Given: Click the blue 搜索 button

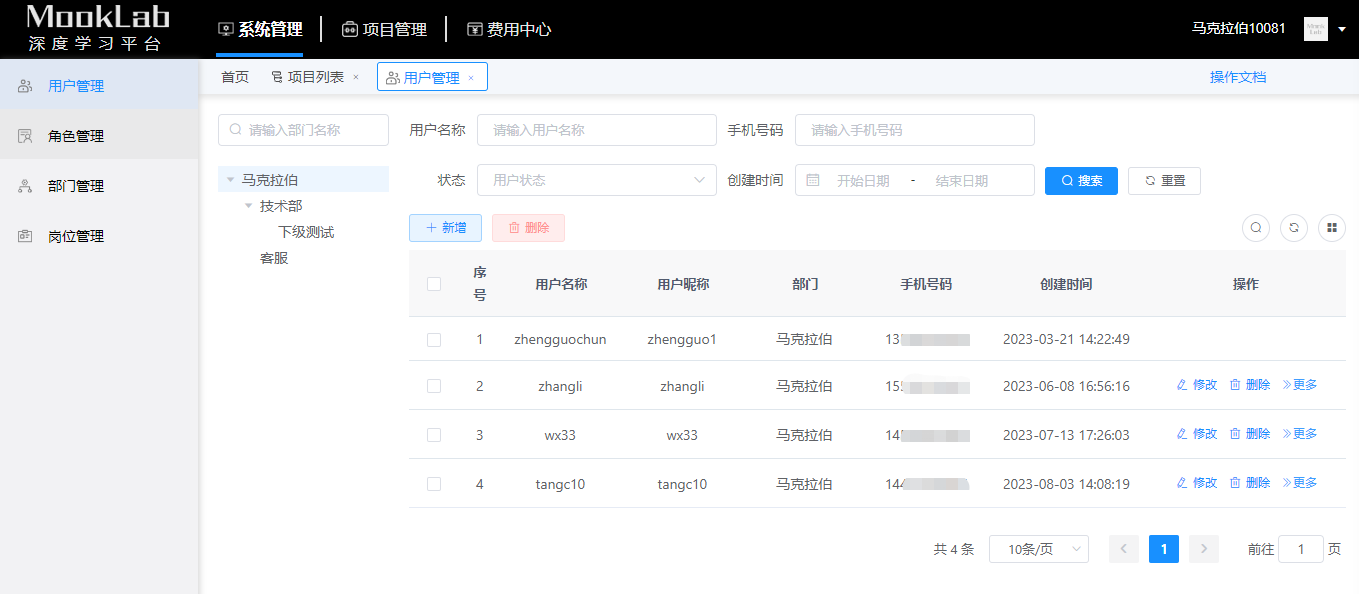Looking at the screenshot, I should pos(1081,180).
